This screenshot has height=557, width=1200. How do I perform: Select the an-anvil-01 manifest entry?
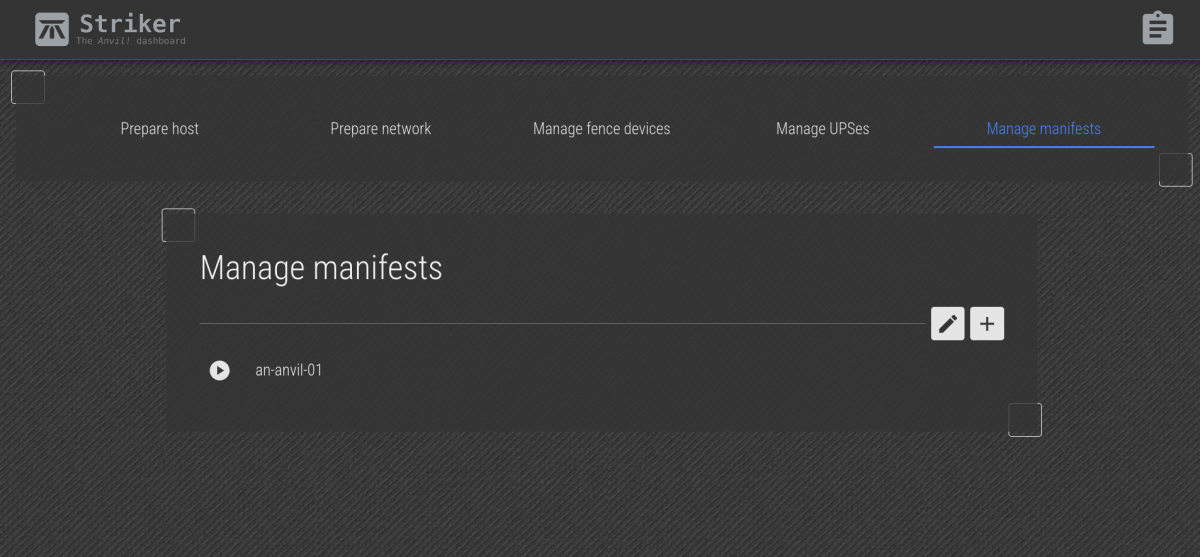pos(289,371)
